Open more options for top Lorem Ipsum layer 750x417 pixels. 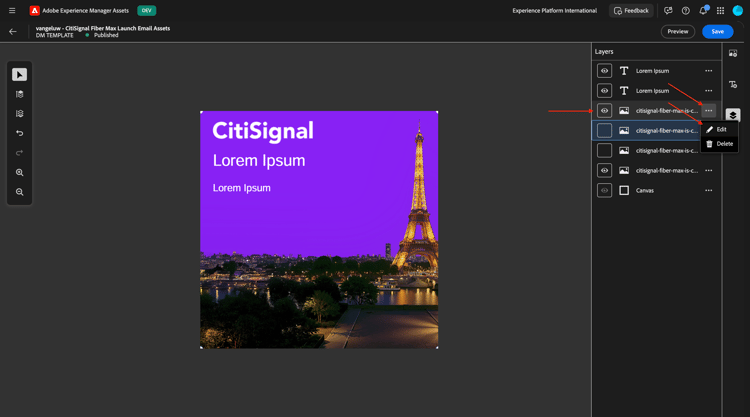pyautogui.click(x=708, y=71)
